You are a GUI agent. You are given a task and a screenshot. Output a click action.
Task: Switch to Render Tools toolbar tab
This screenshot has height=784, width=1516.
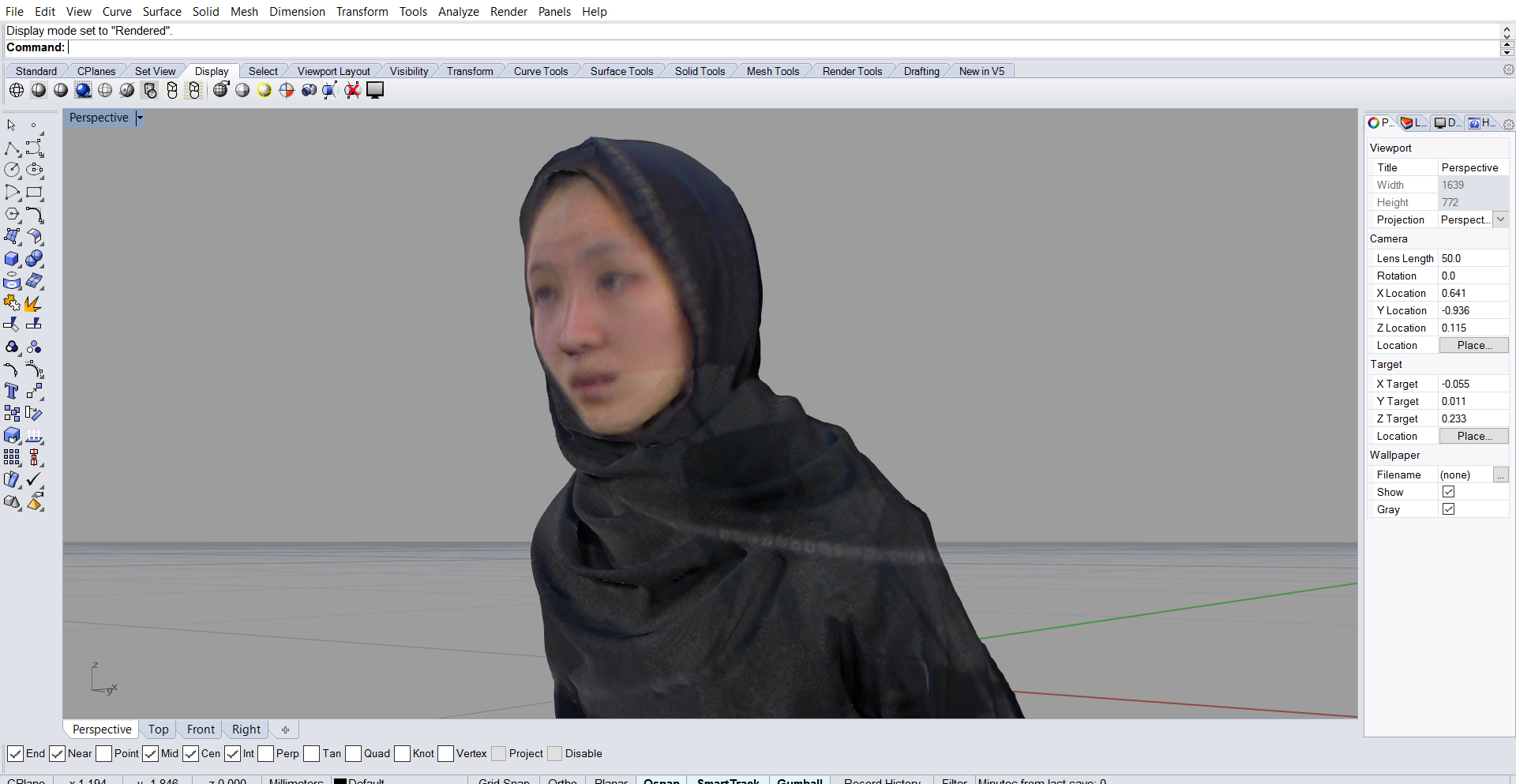click(852, 71)
